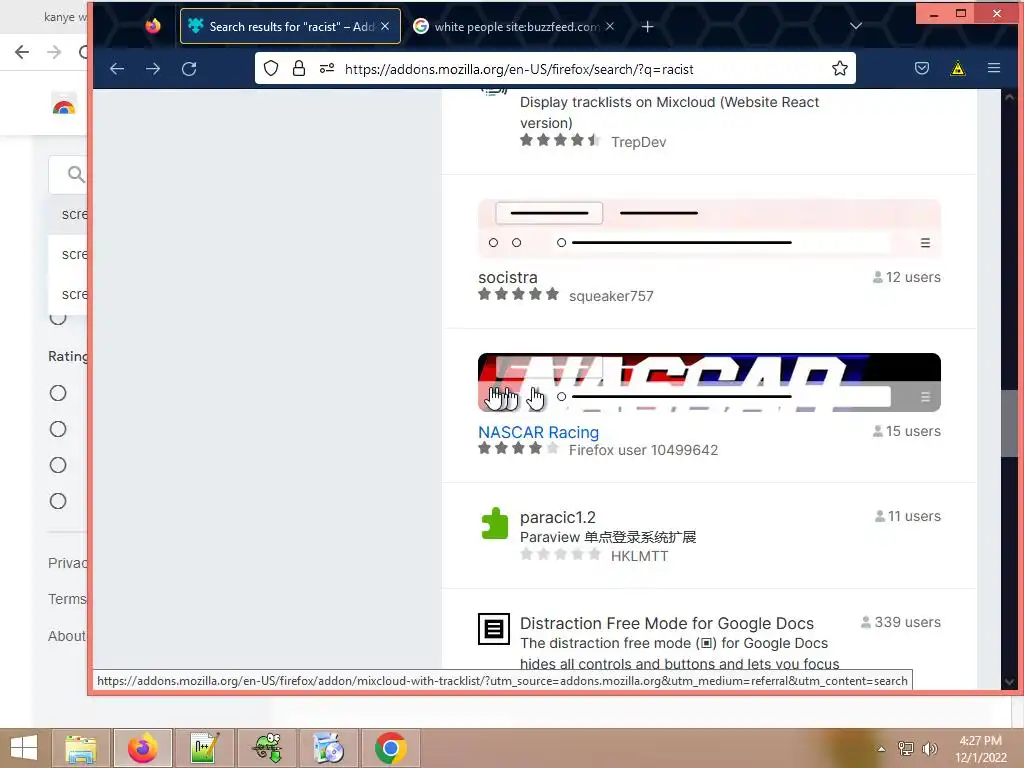Click the Google Chrome taskbar icon

pyautogui.click(x=391, y=748)
